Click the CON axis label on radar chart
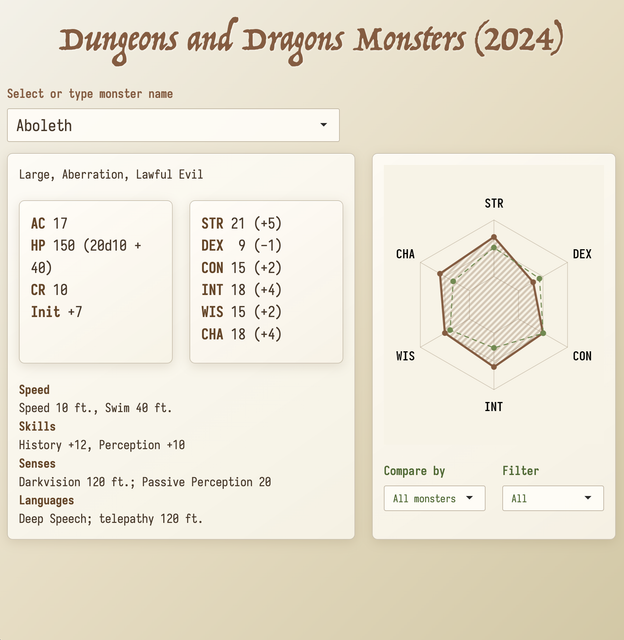The image size is (624, 640). [x=582, y=356]
